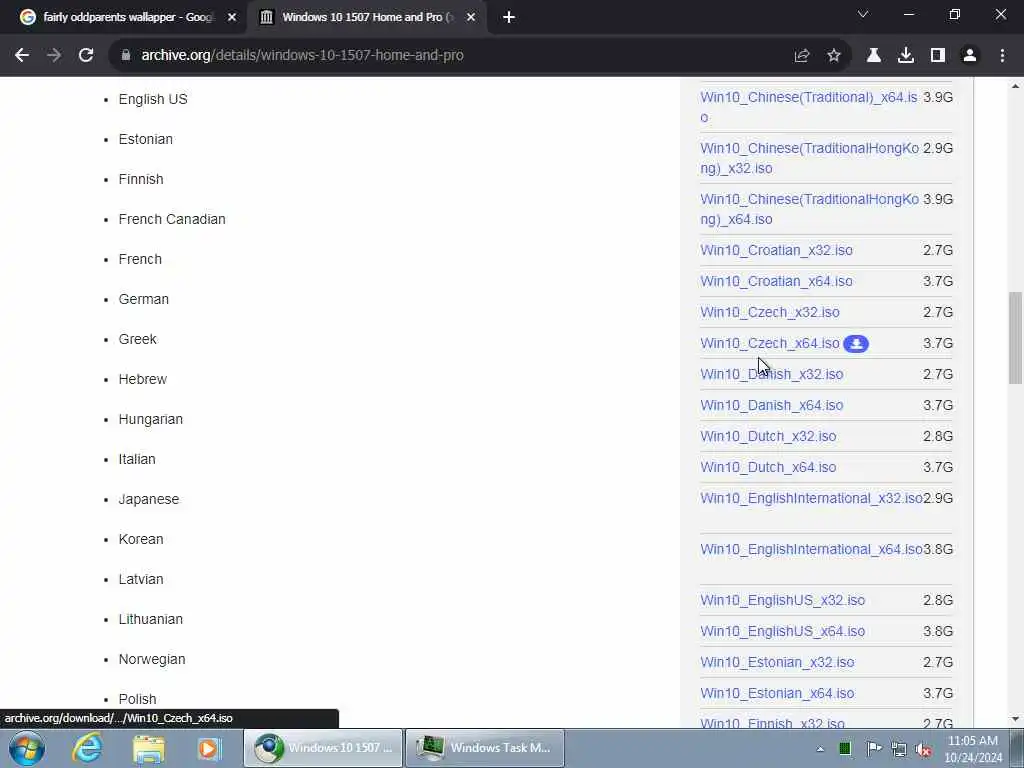The image size is (1024, 768).
Task: Select the Windows 10 1507 Home and Pro tab
Action: click(366, 18)
